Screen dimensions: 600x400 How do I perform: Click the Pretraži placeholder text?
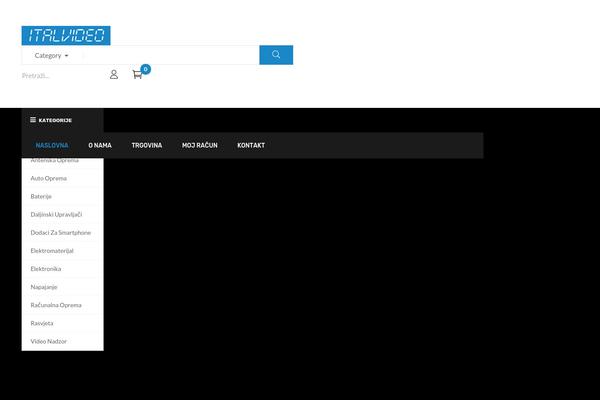(36, 76)
